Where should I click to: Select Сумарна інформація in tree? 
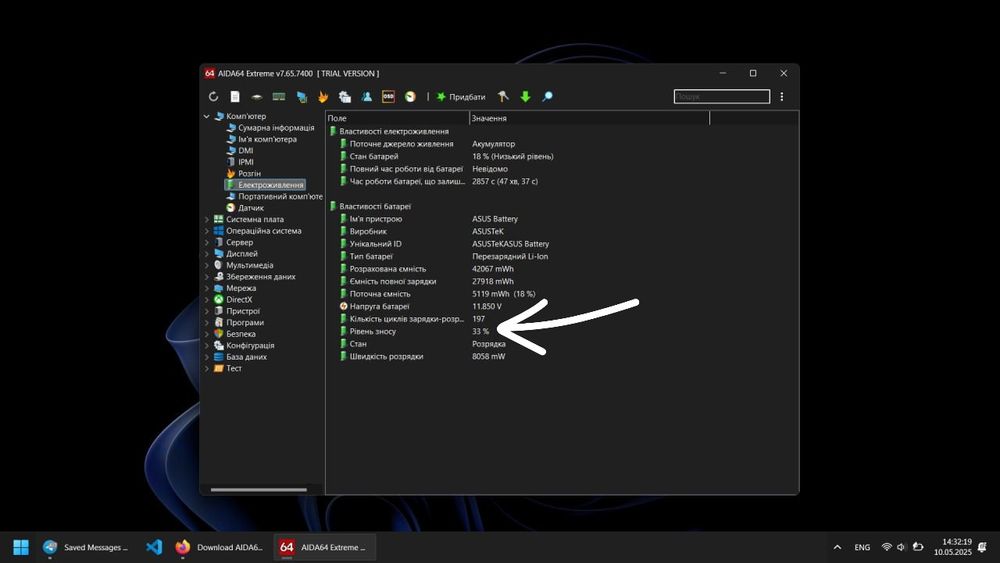click(270, 128)
